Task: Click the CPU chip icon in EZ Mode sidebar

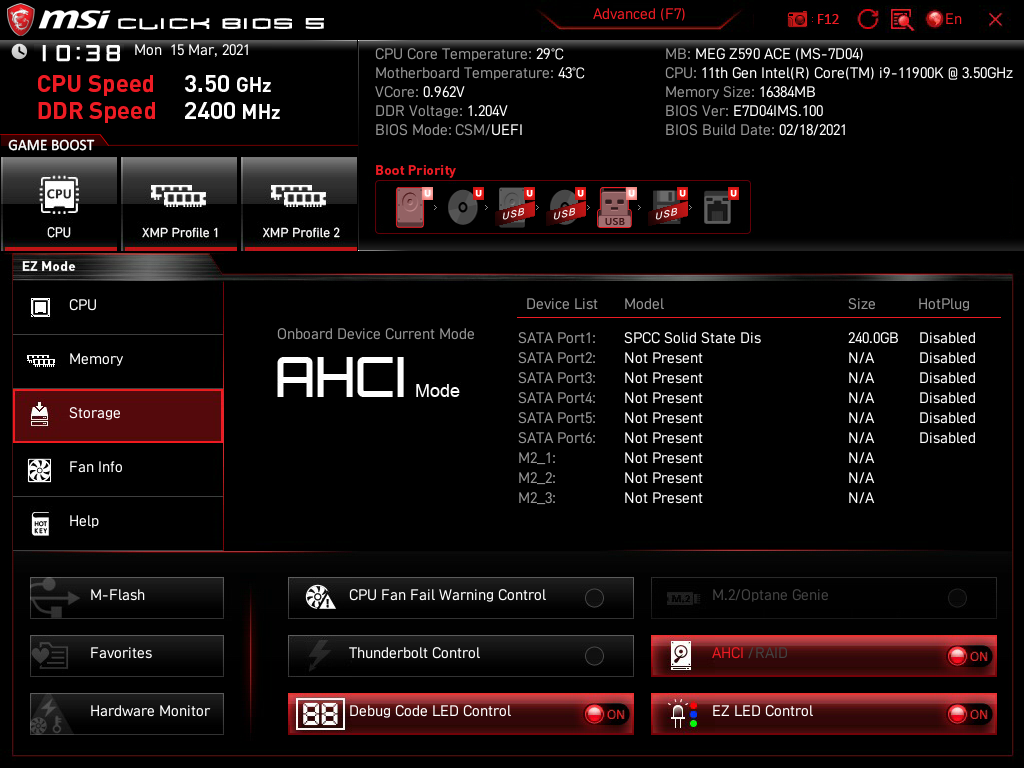Action: [40, 306]
